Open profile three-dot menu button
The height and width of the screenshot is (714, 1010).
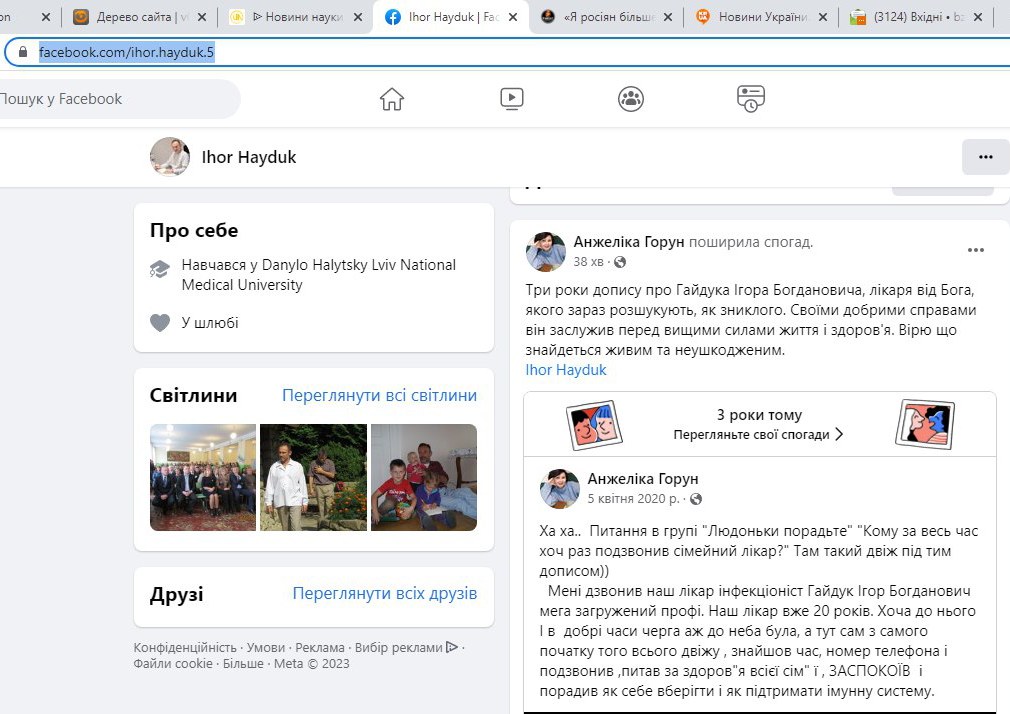(x=985, y=157)
